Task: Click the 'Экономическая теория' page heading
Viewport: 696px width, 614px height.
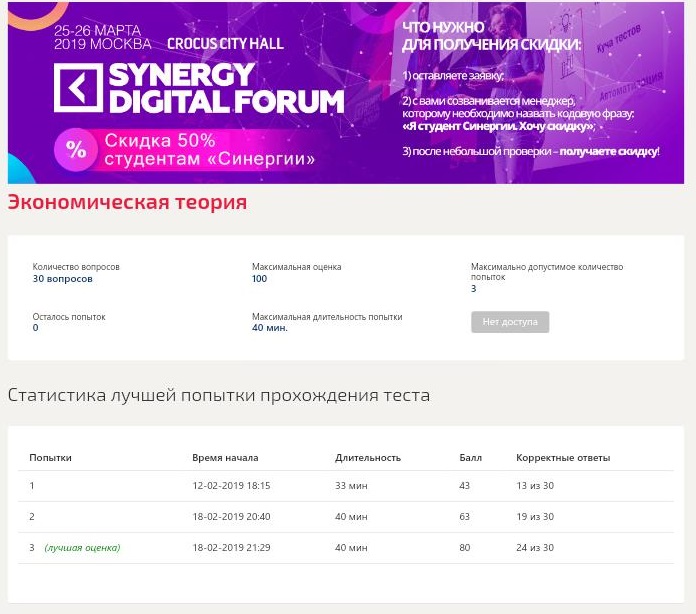Action: point(127,202)
